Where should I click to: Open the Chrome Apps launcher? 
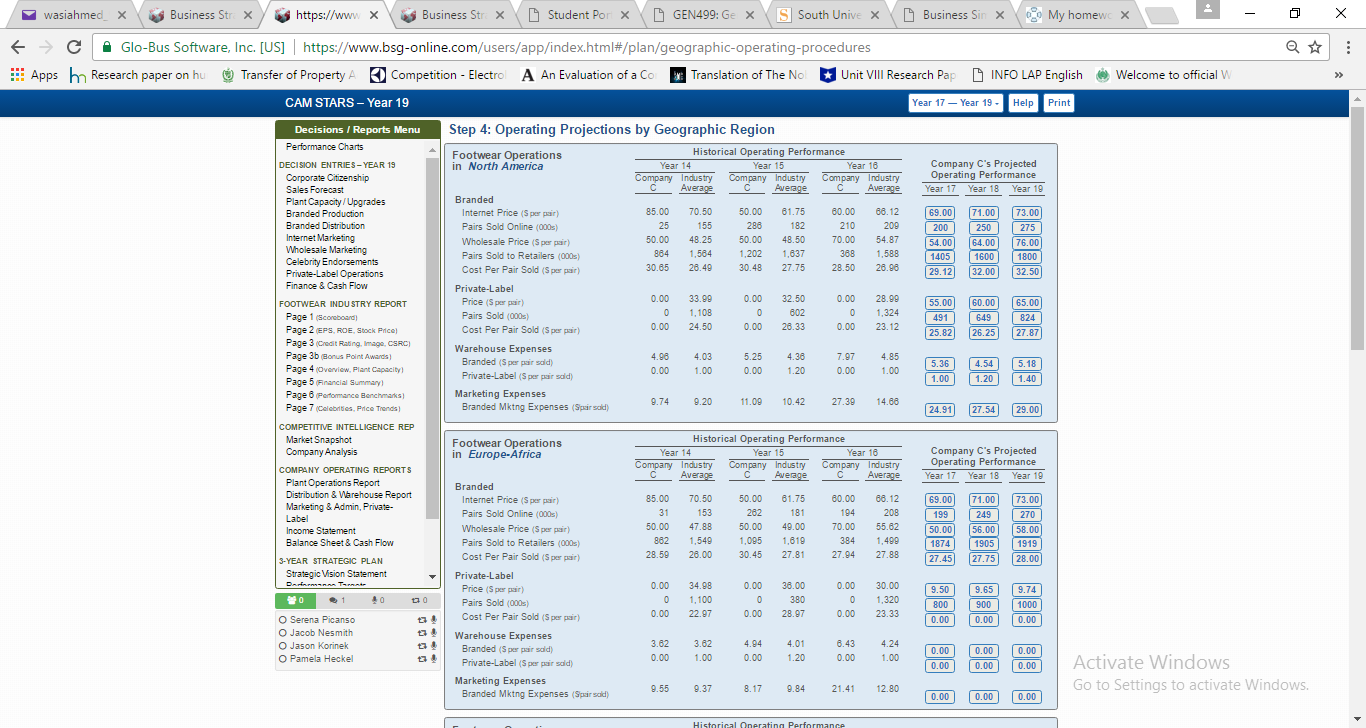tap(16, 74)
